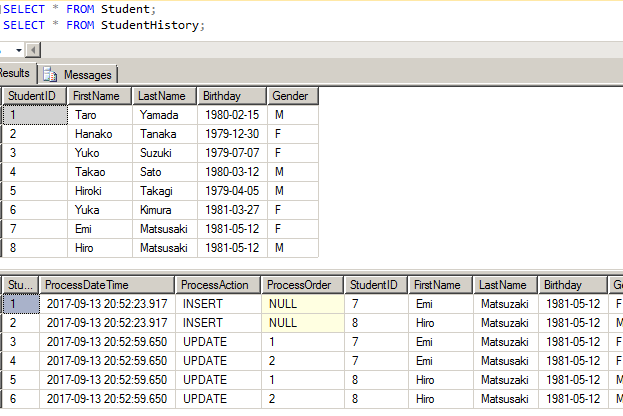Click the Birthday header in Student grid
This screenshot has height=416, width=623.
point(232,96)
